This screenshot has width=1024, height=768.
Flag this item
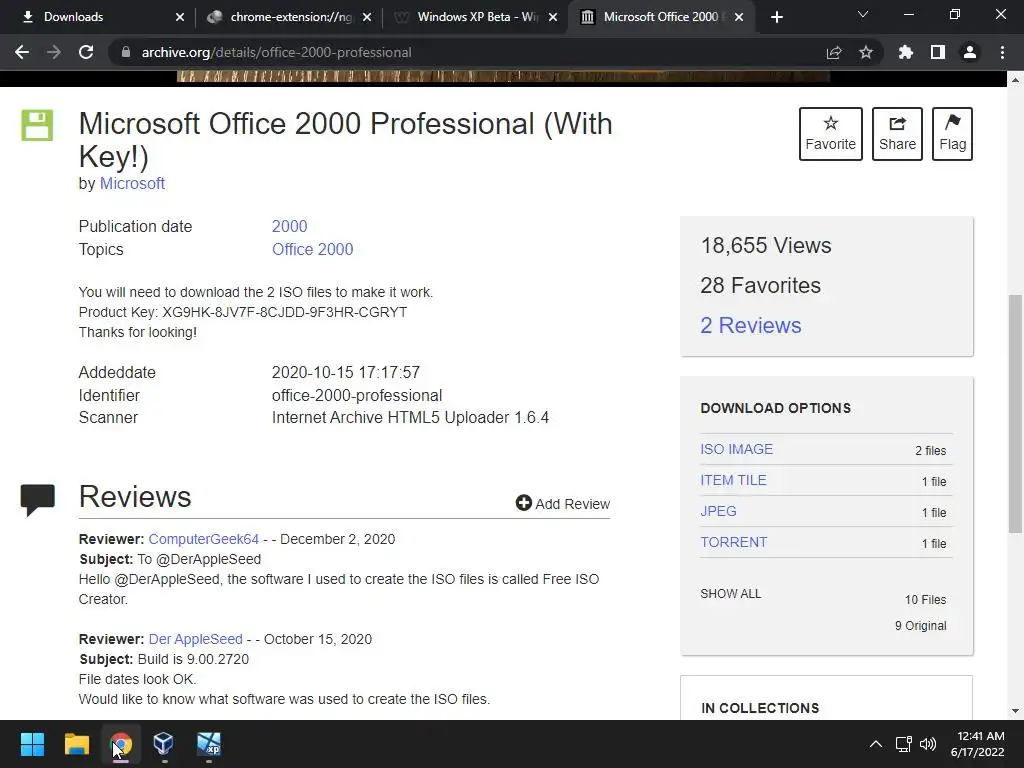952,134
